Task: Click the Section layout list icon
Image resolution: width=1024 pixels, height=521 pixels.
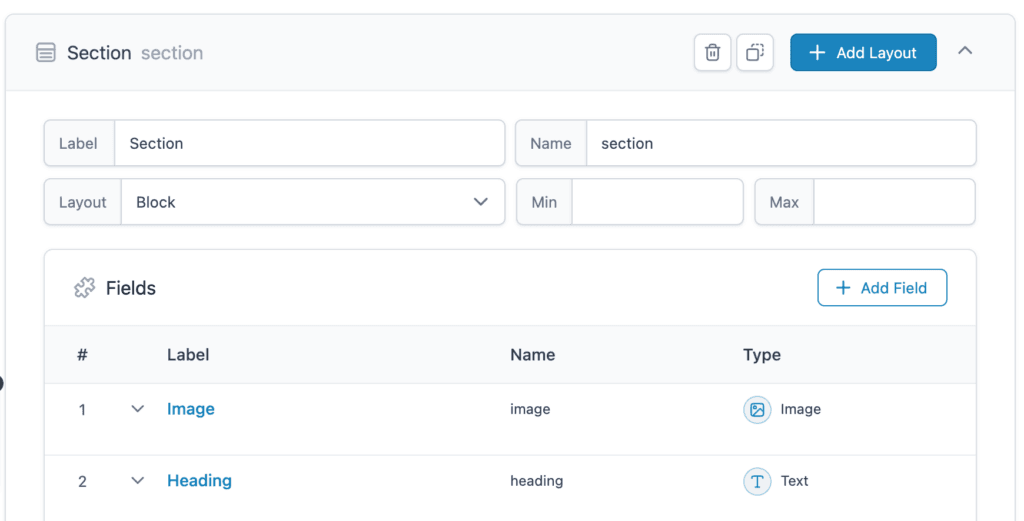Action: (x=46, y=52)
